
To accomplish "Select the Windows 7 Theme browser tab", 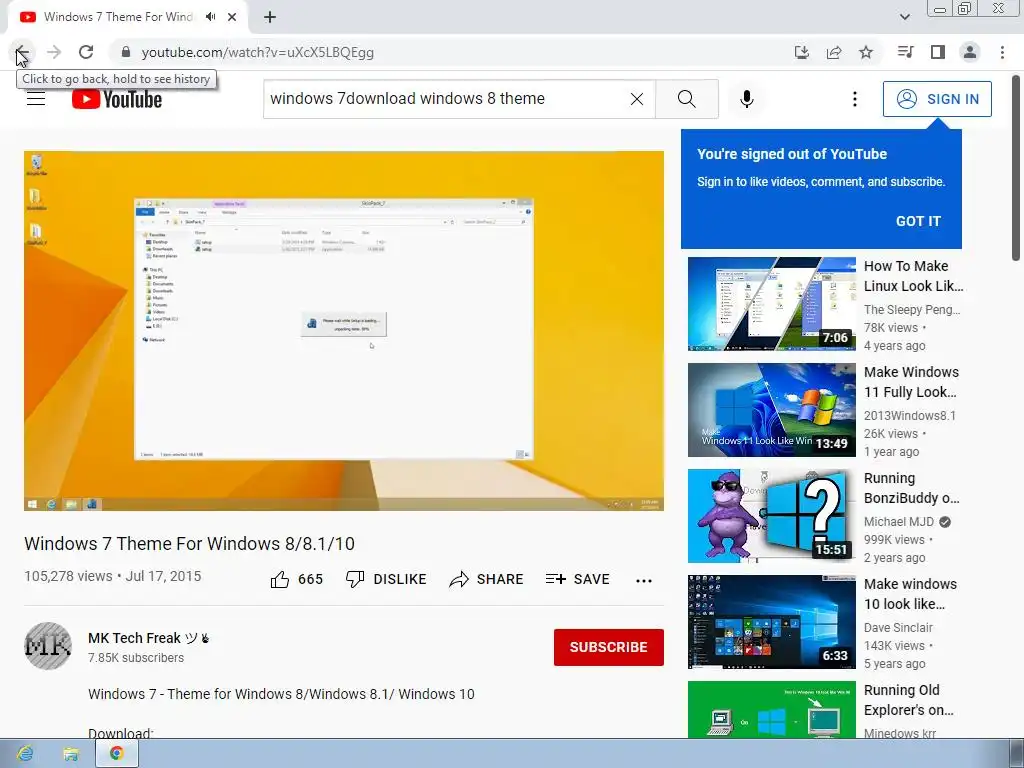I will coord(118,17).
